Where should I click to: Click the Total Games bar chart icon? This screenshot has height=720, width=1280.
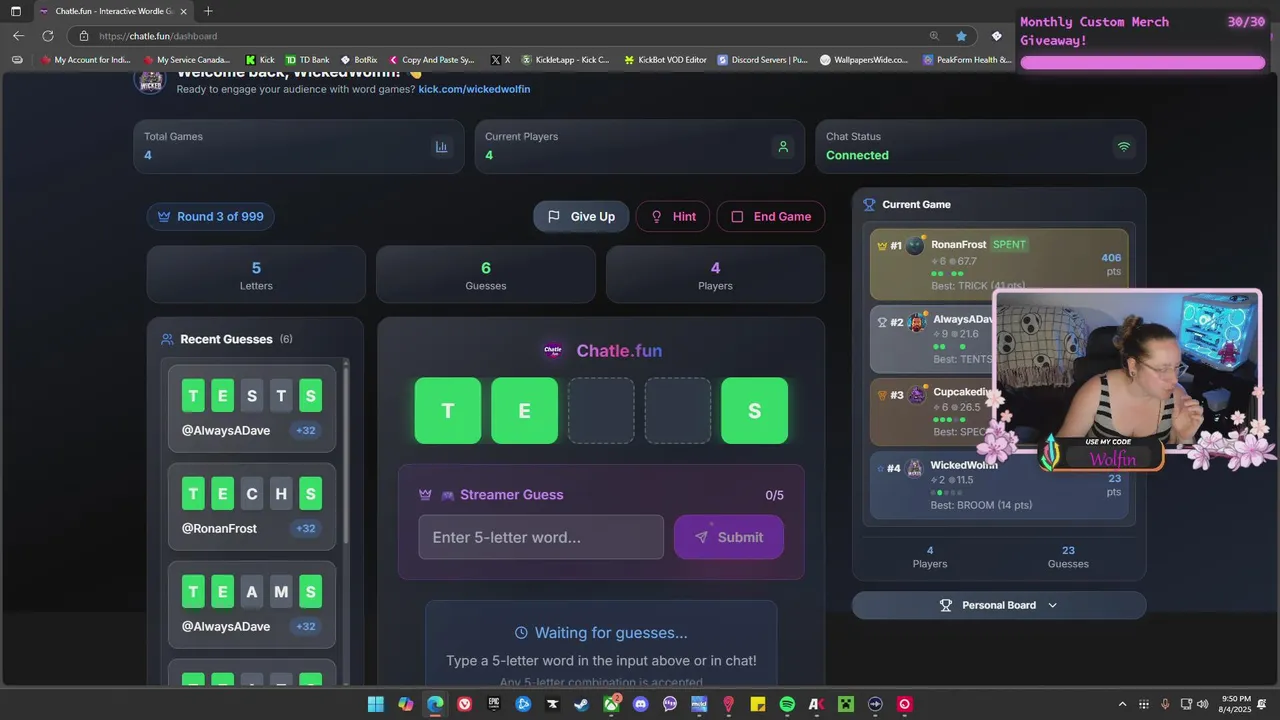pyautogui.click(x=441, y=147)
